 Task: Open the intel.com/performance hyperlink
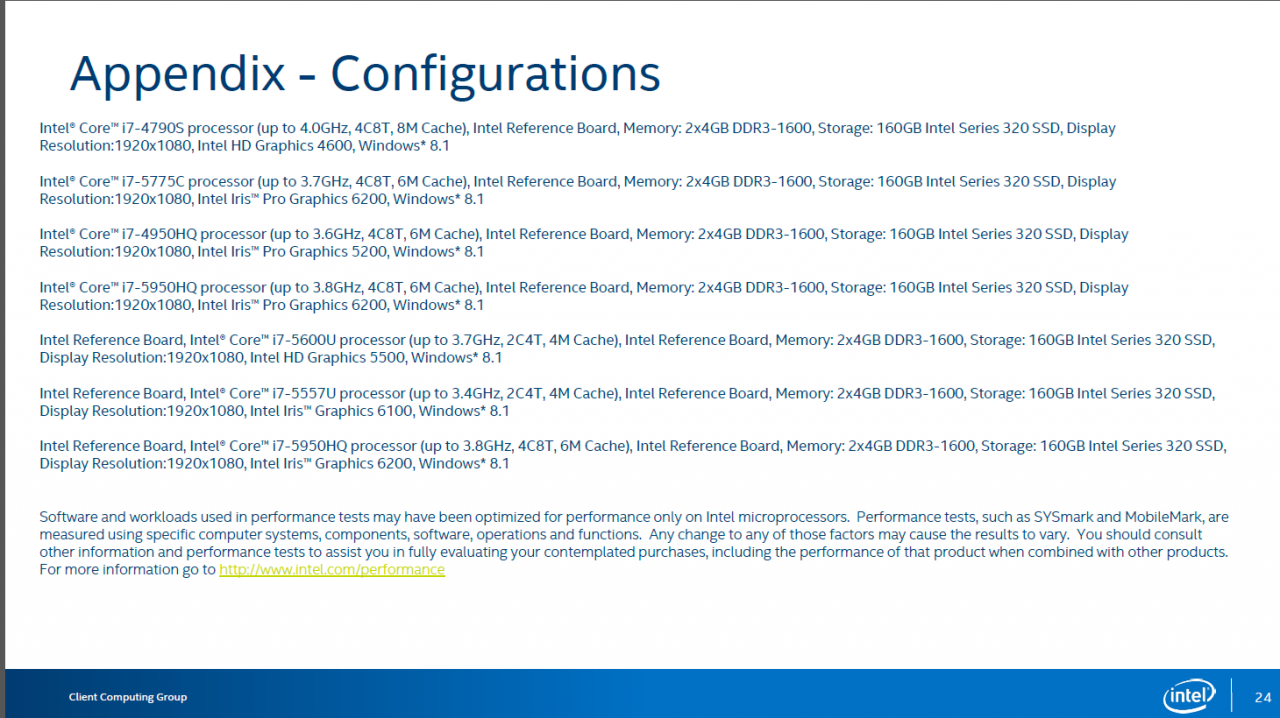(x=332, y=569)
